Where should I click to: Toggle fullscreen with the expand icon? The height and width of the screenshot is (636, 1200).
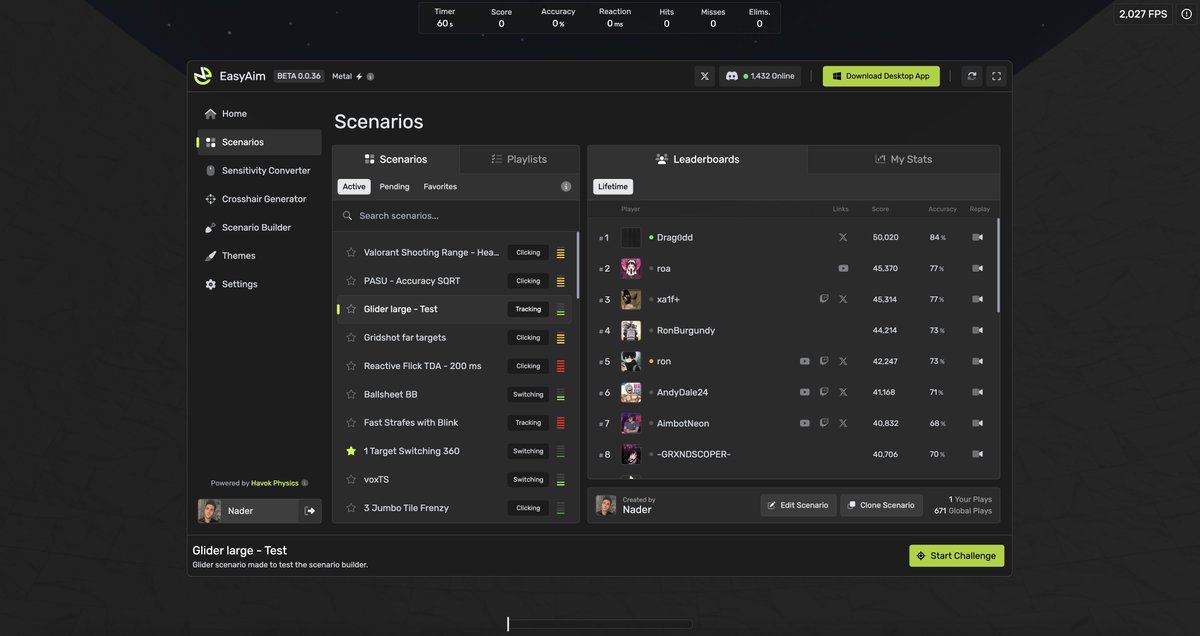tap(996, 76)
